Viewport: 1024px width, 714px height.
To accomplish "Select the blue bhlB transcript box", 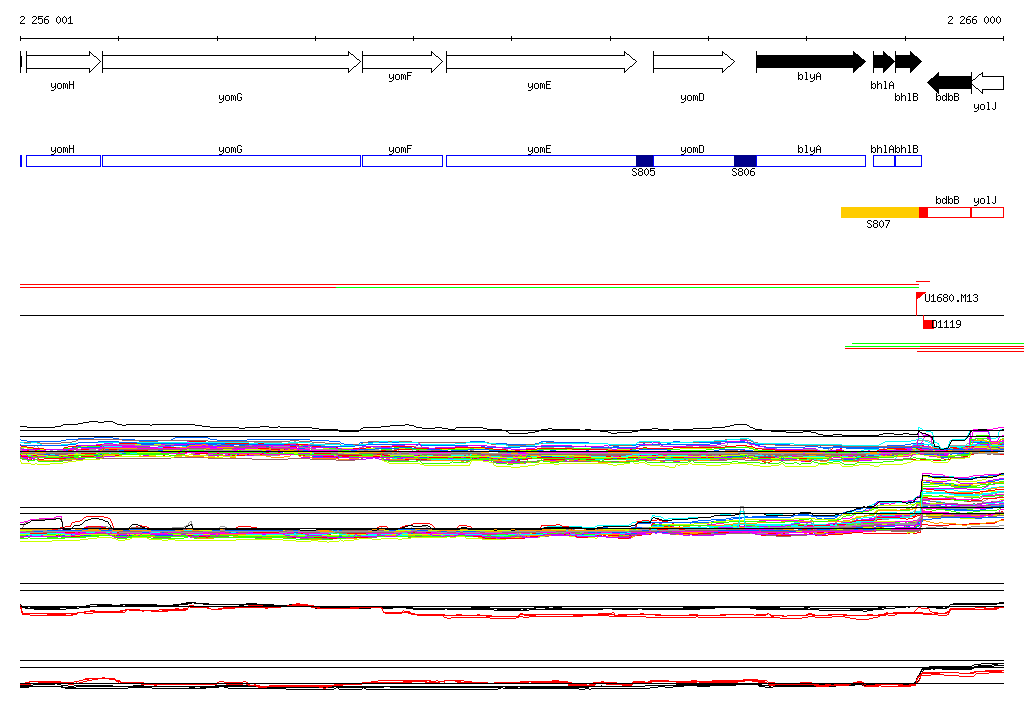I will pyautogui.click(x=908, y=161).
